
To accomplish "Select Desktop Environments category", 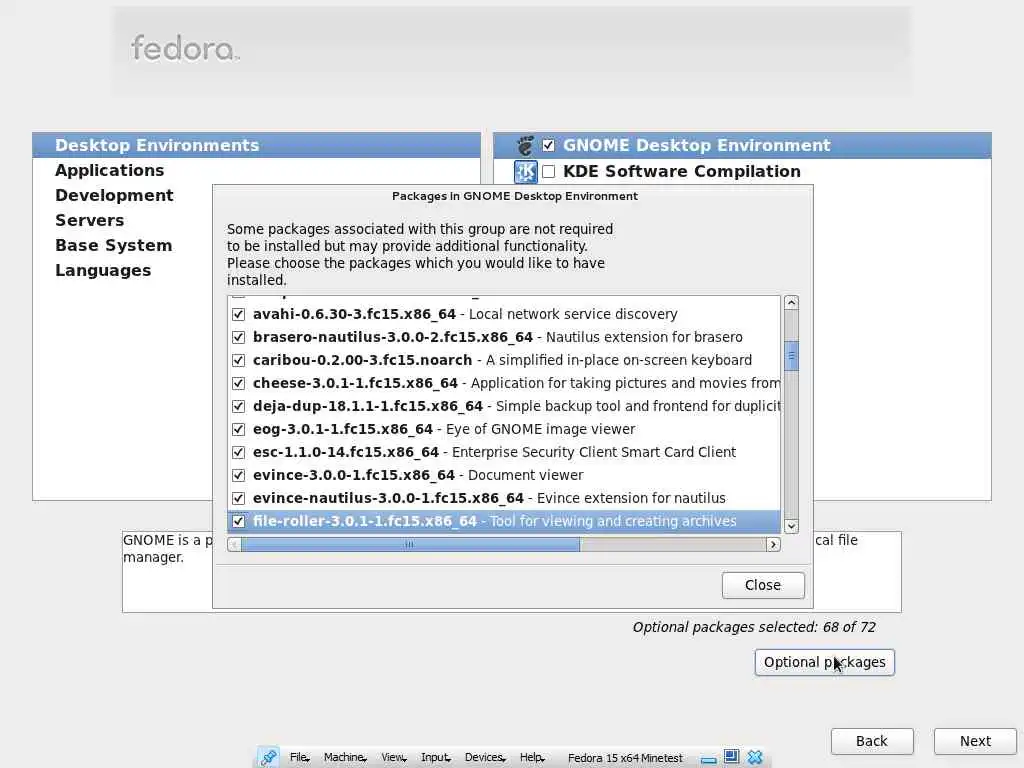I will 256,145.
